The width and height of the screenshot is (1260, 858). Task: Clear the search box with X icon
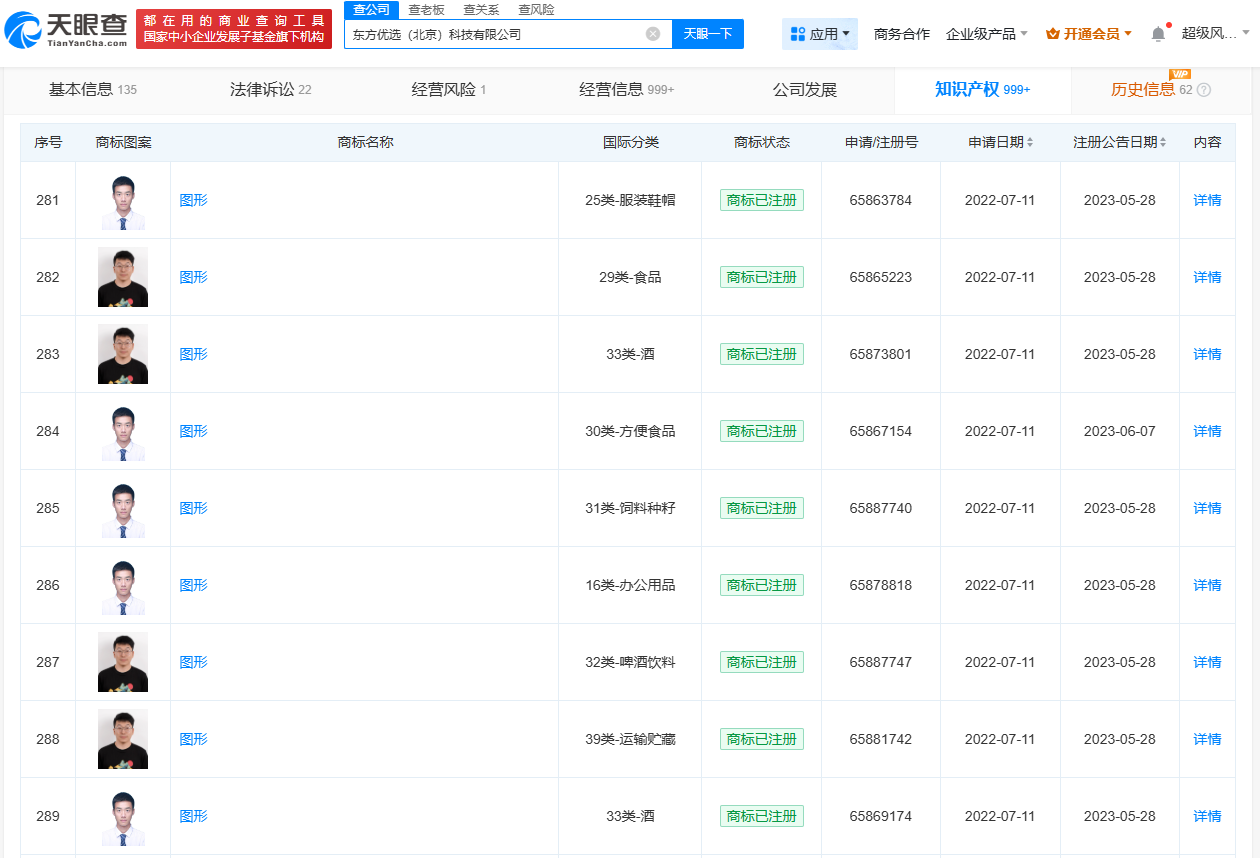click(653, 34)
